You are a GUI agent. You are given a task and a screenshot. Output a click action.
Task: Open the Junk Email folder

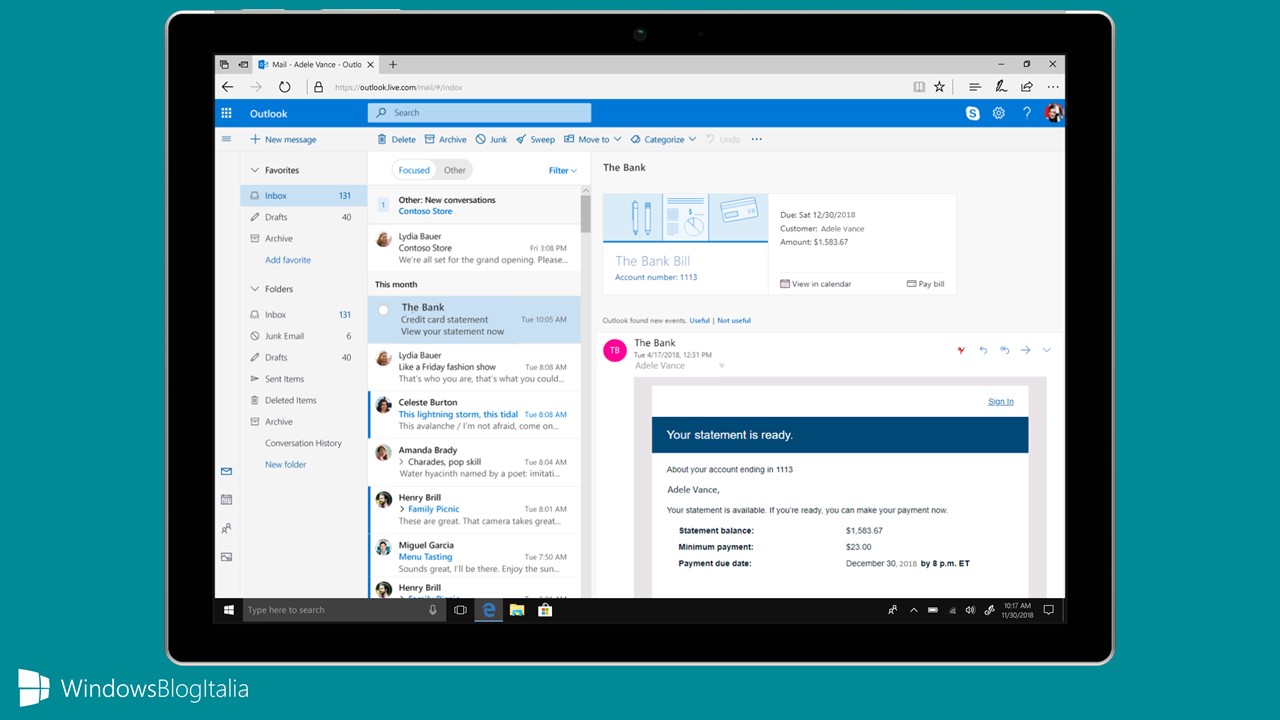tap(303, 336)
